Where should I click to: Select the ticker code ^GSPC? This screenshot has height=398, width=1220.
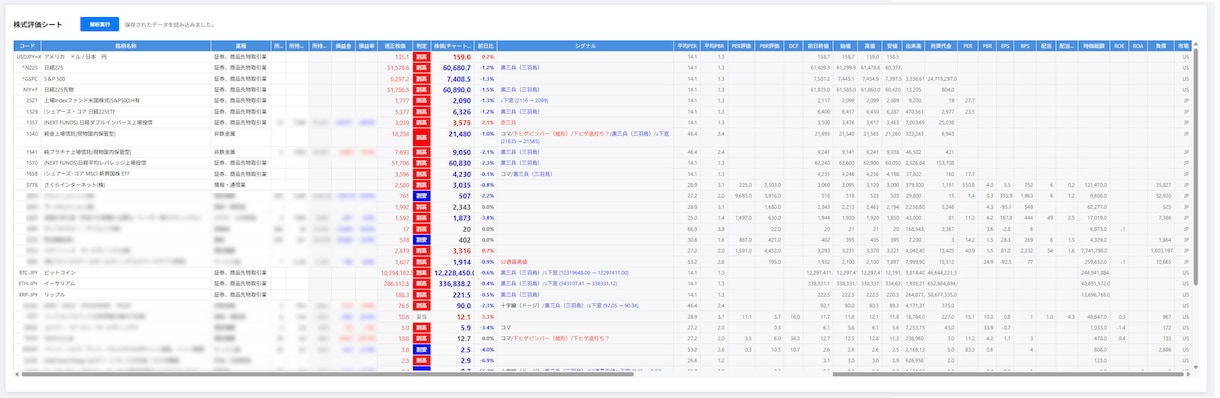(30, 79)
